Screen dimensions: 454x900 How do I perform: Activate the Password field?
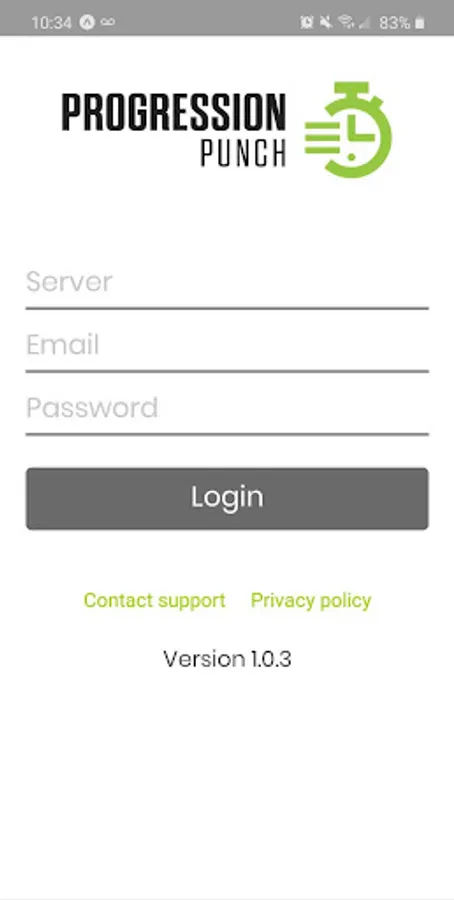click(x=227, y=409)
